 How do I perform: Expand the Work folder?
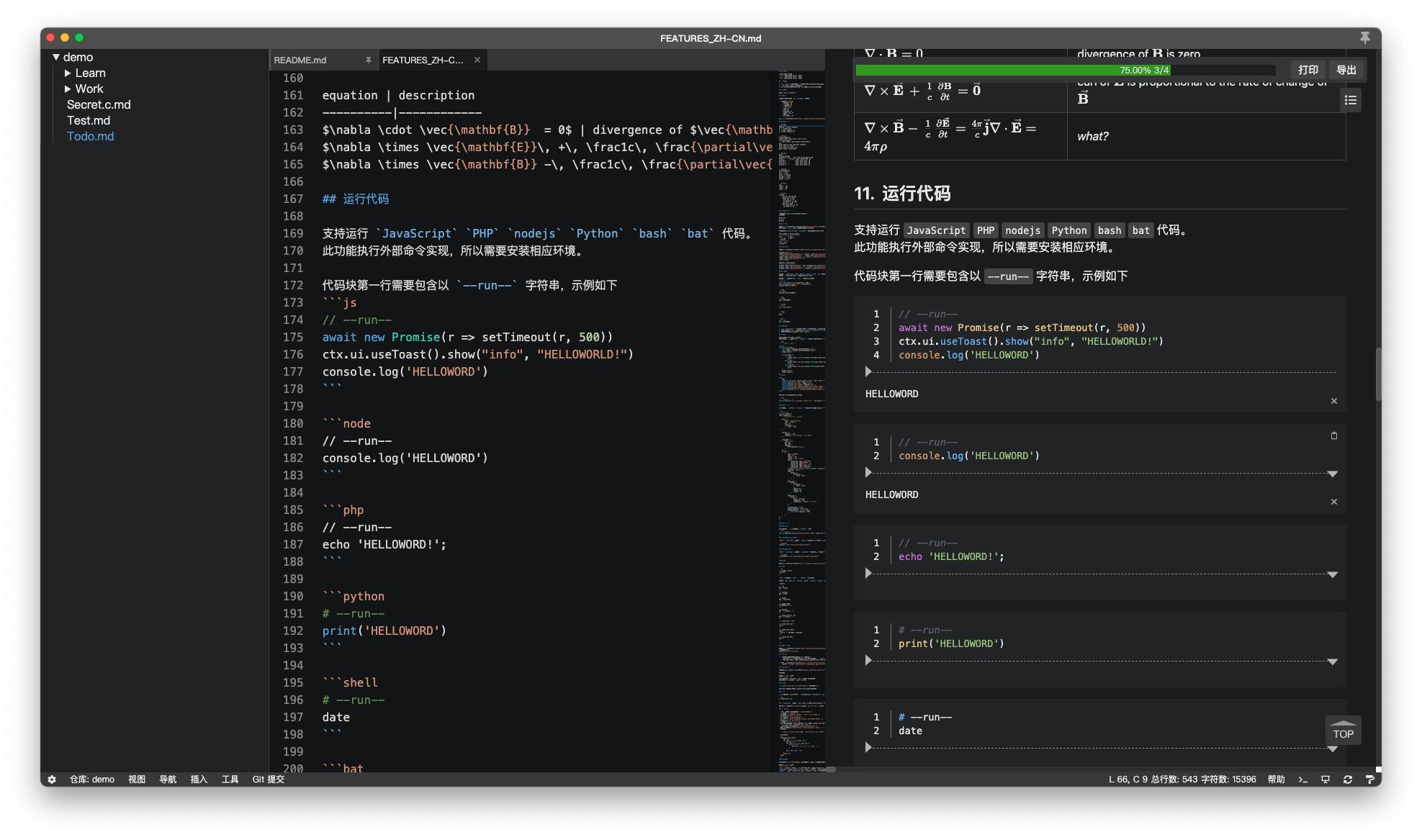(68, 89)
